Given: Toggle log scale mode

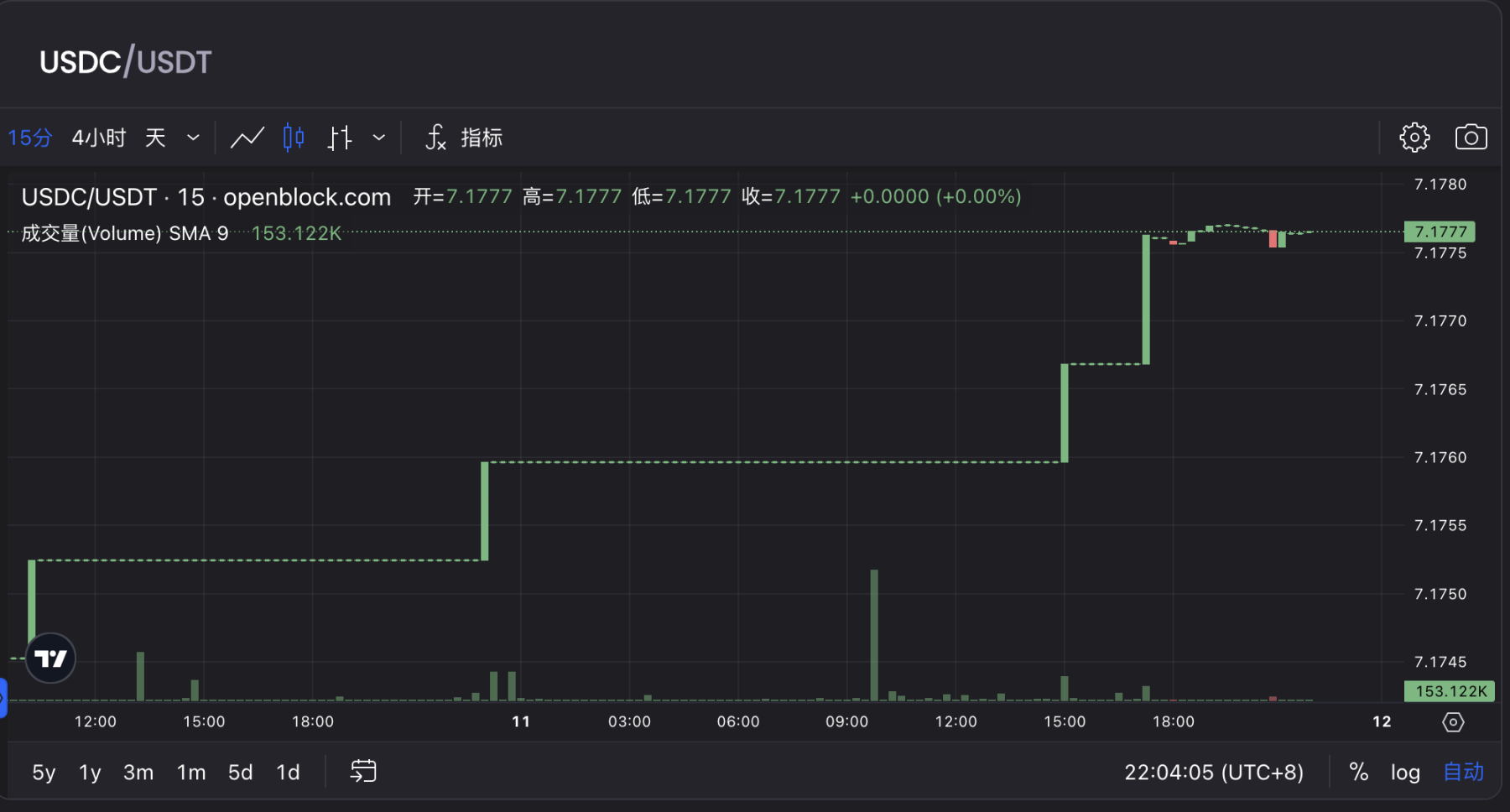Looking at the screenshot, I should point(1405,772).
